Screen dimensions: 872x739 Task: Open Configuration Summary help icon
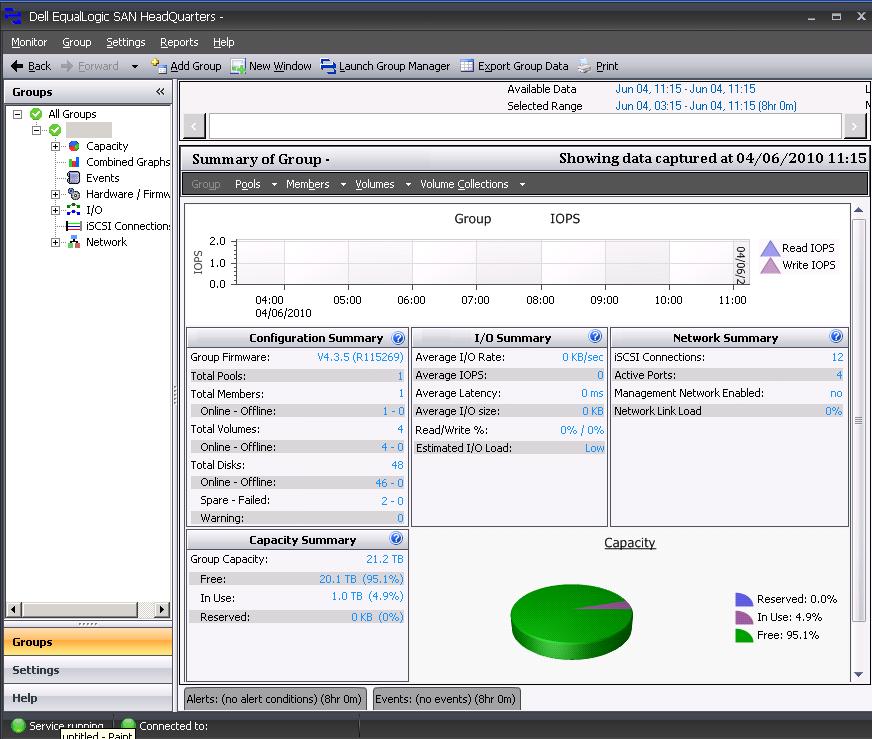click(x=398, y=338)
